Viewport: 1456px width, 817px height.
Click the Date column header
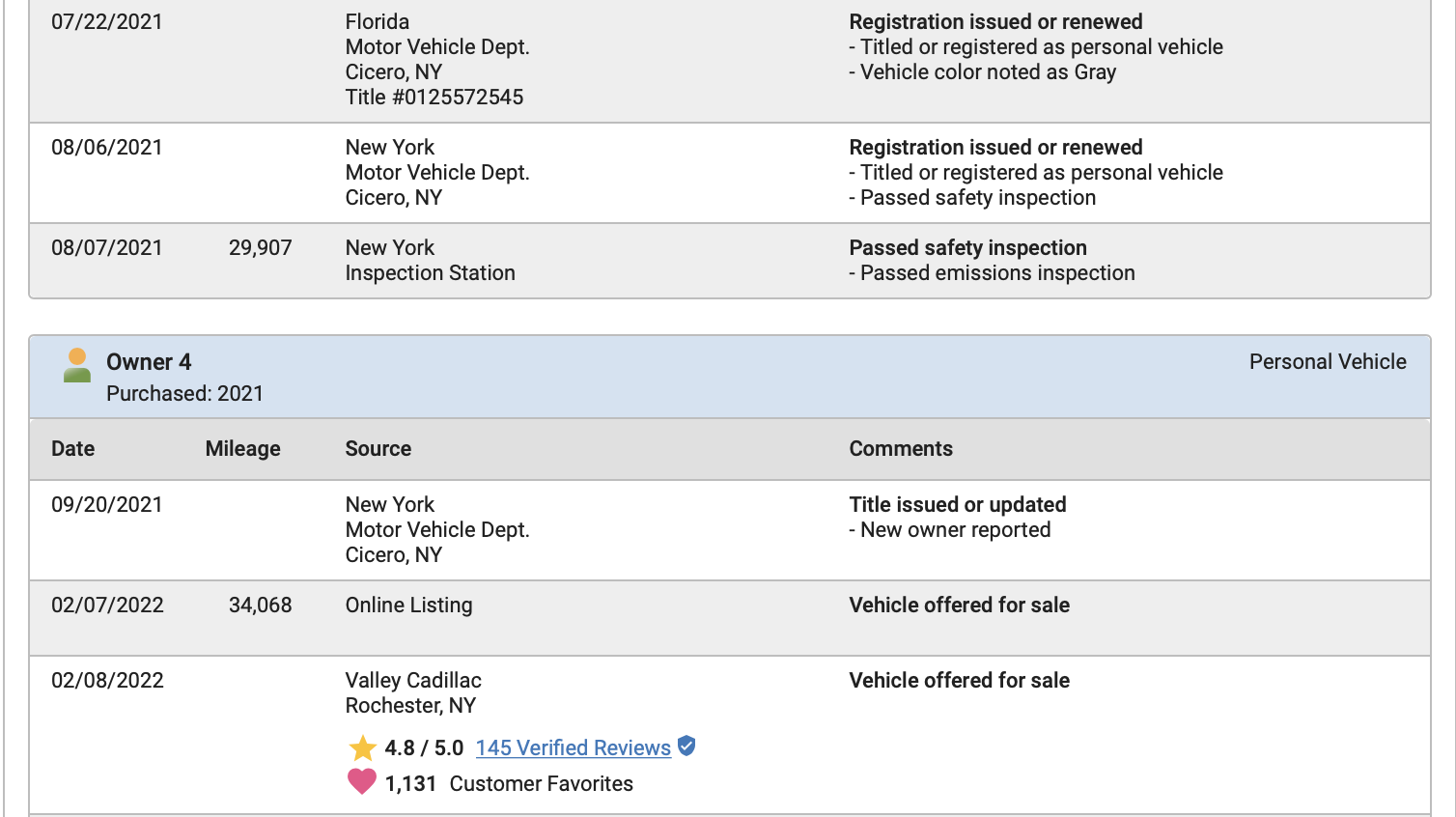[72, 449]
